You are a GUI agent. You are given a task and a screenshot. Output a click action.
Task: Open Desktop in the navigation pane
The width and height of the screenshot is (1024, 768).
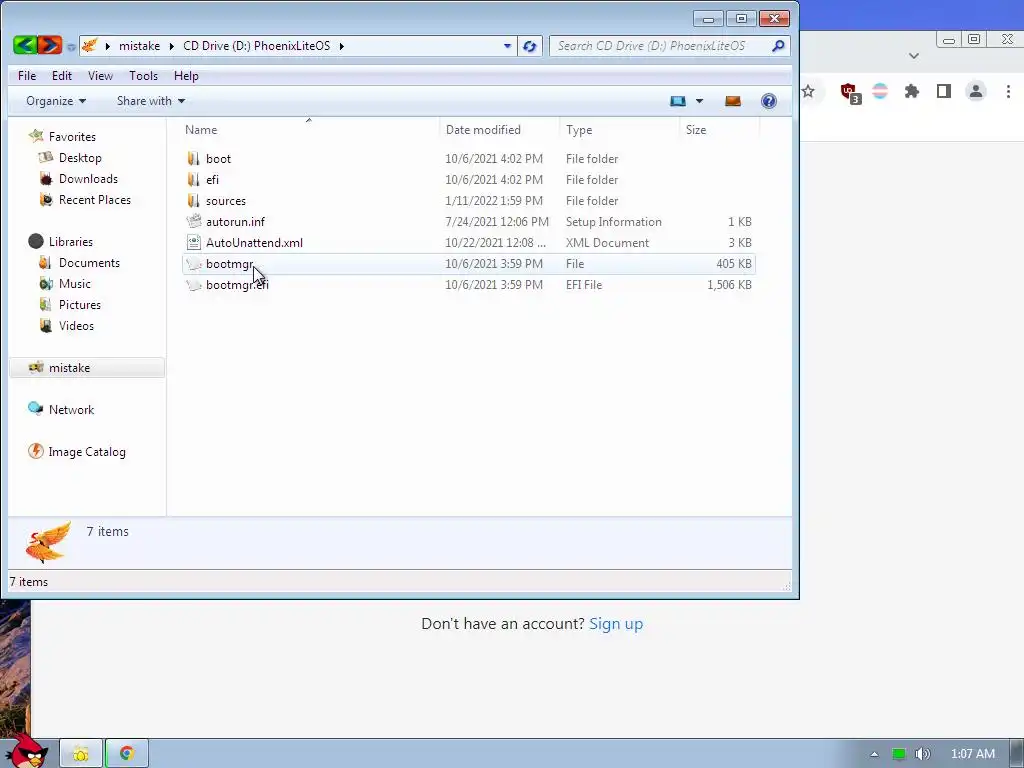coord(80,158)
